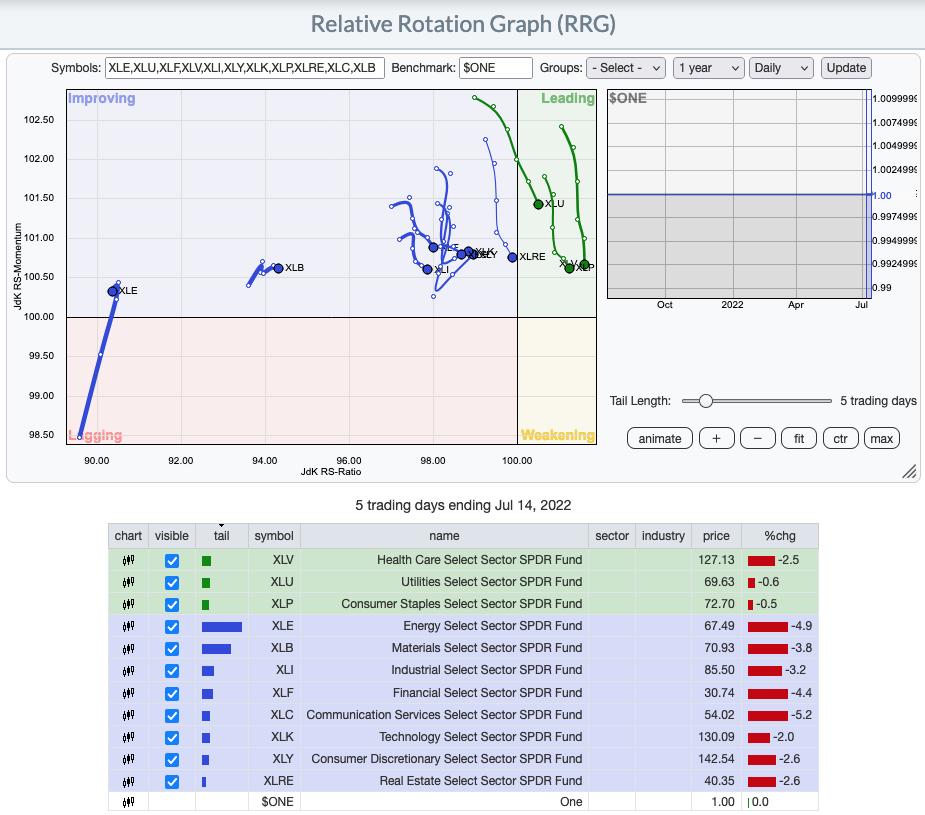Open chart icon for XLF row
Image resolution: width=925 pixels, height=815 pixels.
pos(128,693)
